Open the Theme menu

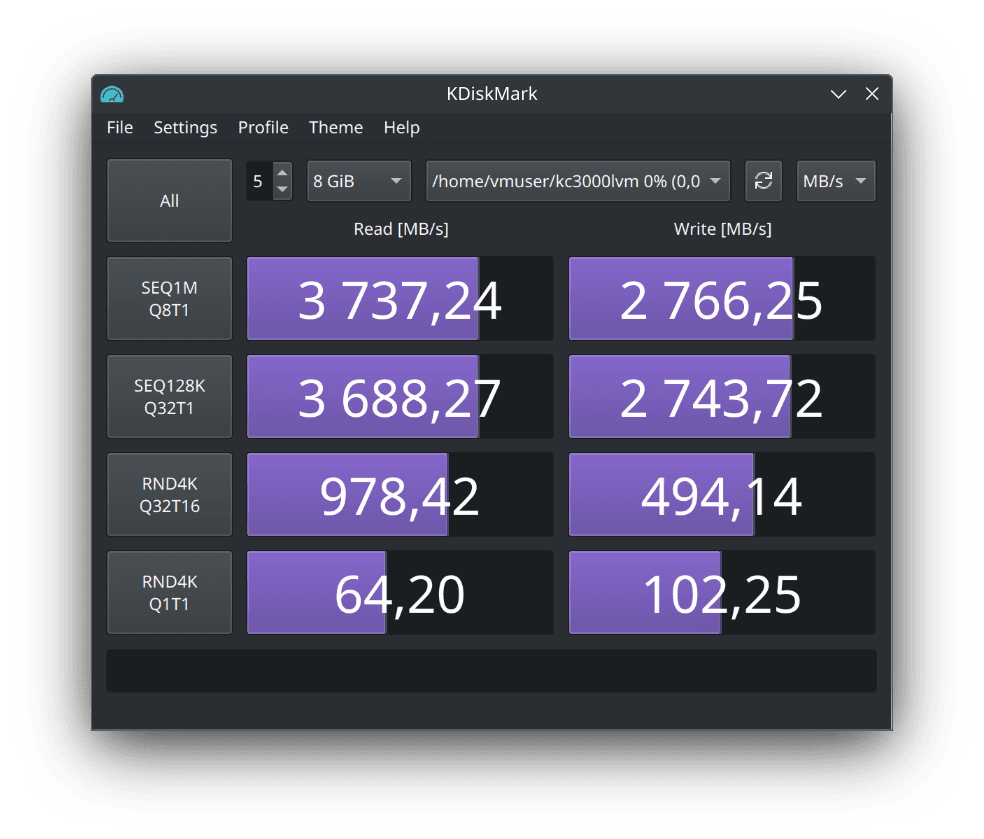pos(336,127)
